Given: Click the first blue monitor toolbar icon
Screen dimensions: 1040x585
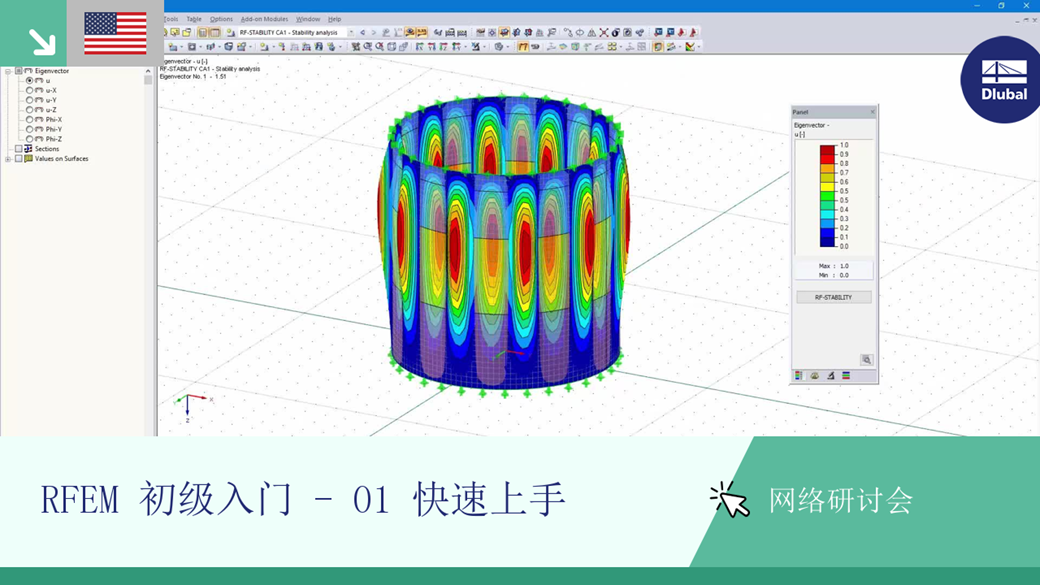Looking at the screenshot, I should click(658, 32).
